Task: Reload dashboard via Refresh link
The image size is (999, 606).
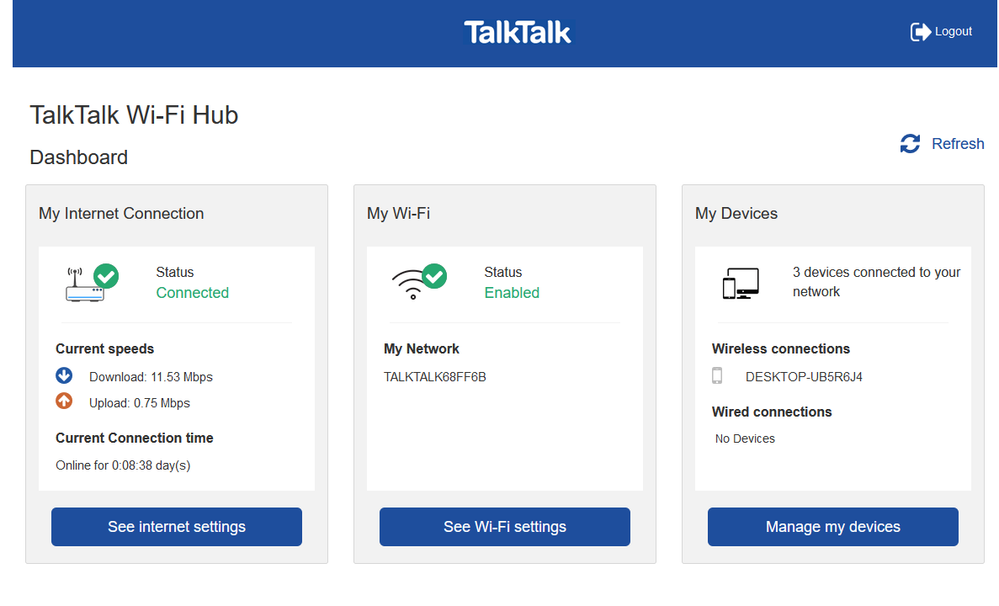Action: click(957, 144)
